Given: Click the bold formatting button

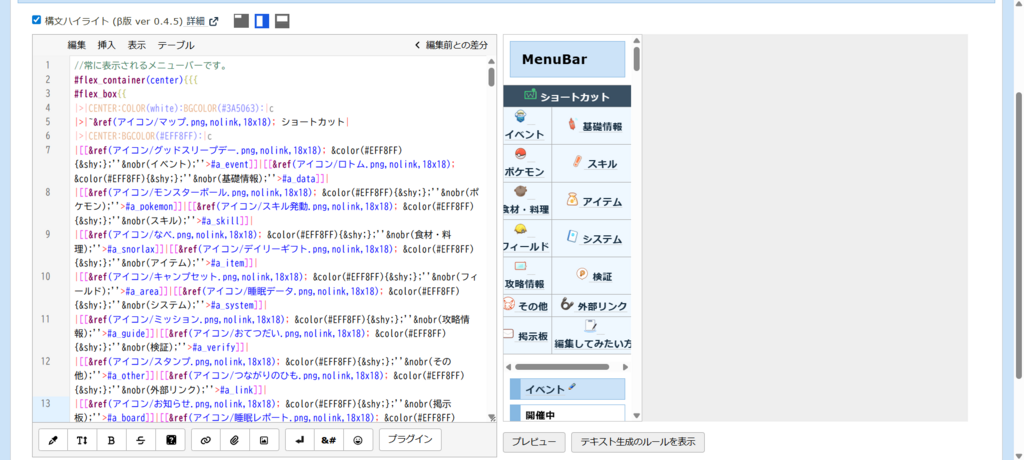Looking at the screenshot, I should 112,440.
